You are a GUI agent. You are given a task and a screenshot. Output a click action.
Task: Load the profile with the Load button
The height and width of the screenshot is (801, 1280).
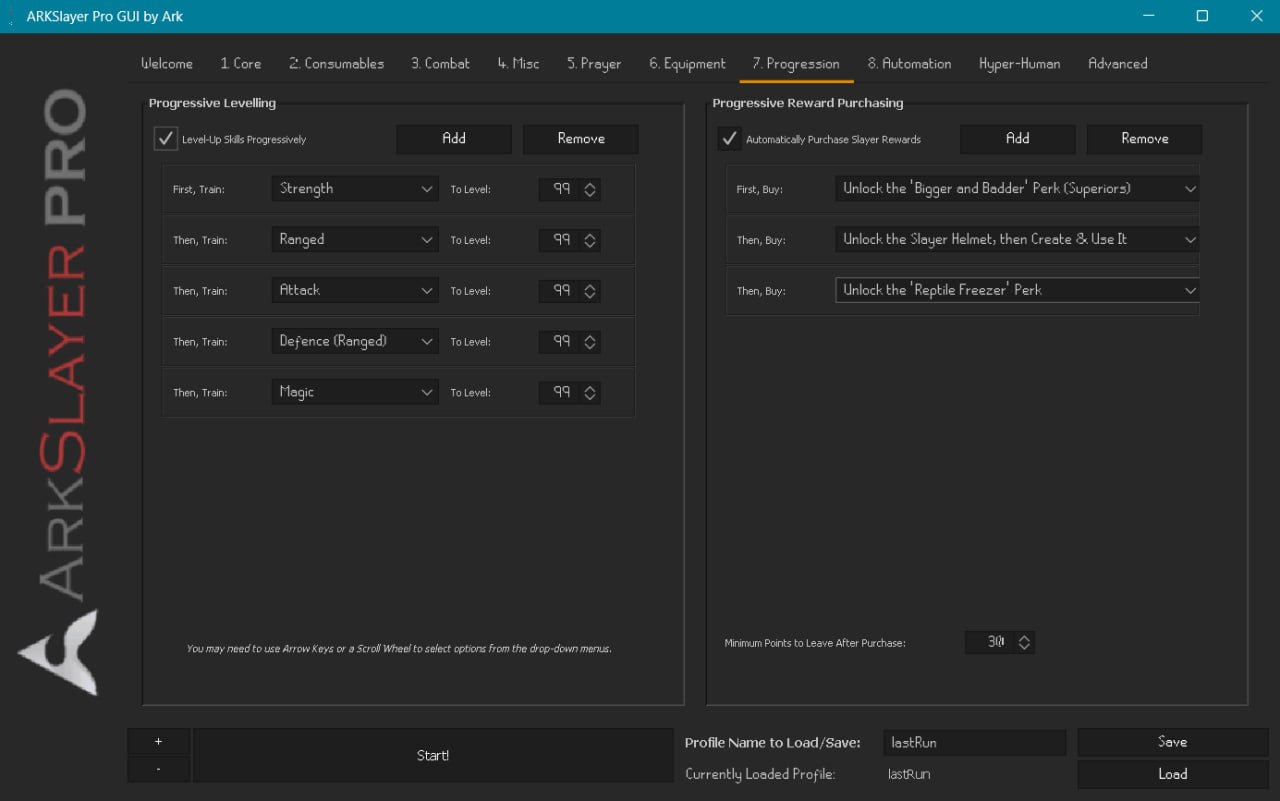pos(1173,774)
